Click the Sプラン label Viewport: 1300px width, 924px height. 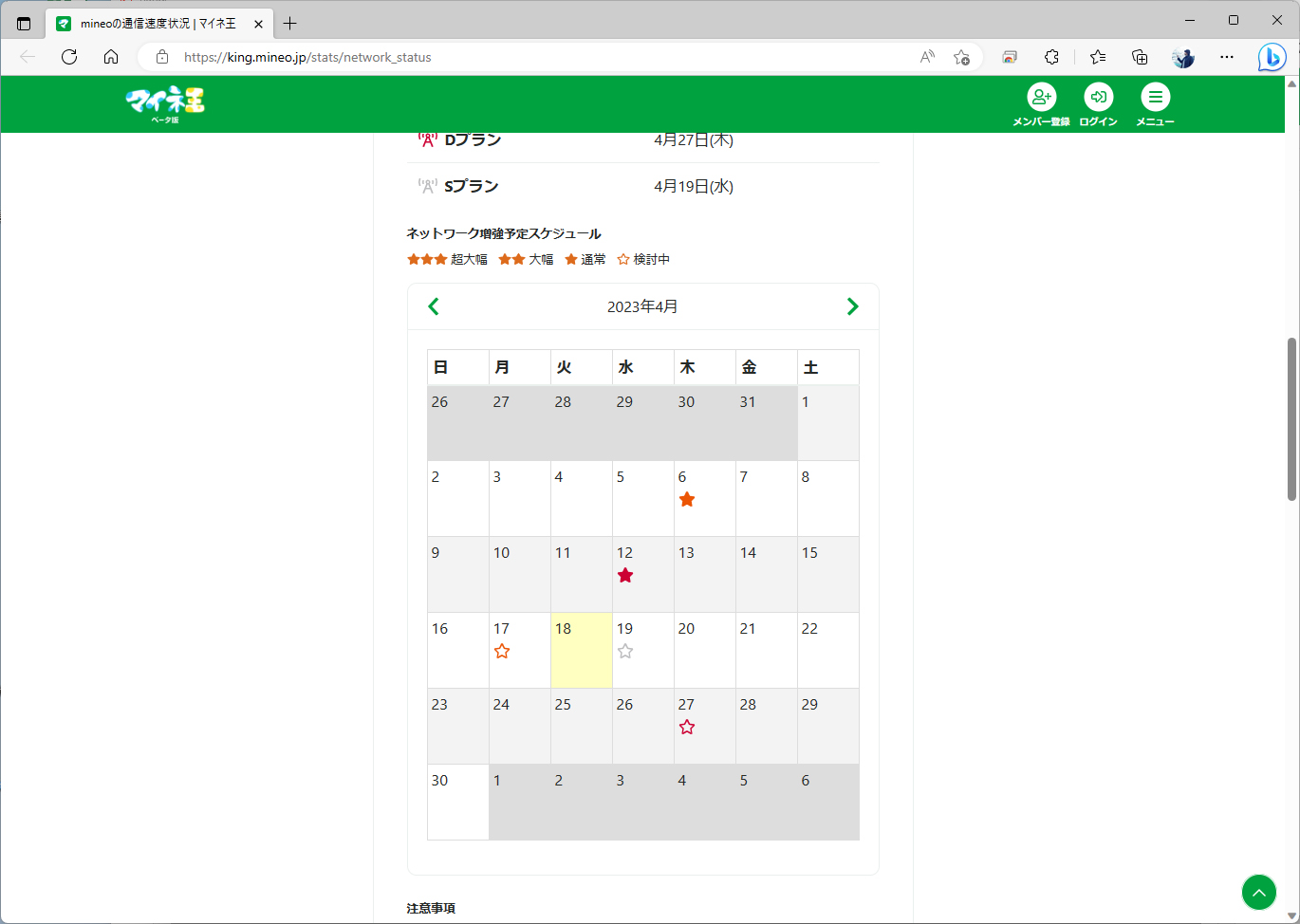pos(471,186)
